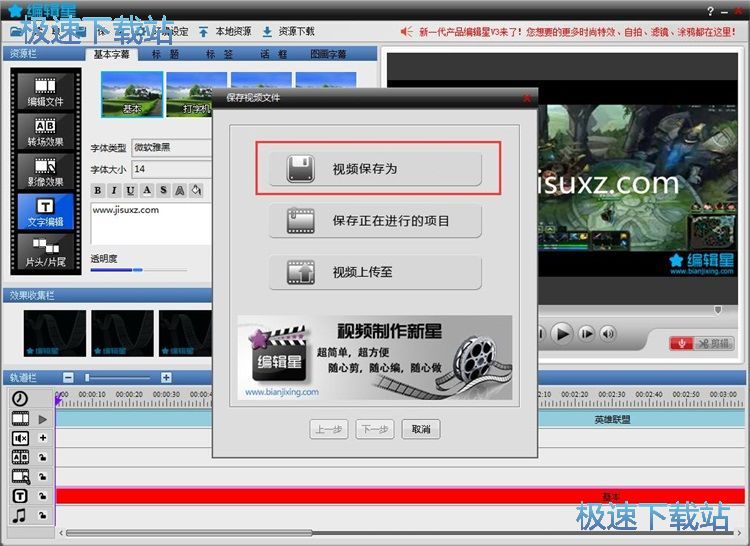This screenshot has height=546, width=750.
Task: Zoom in the timeline with plus button
Action: (166, 378)
